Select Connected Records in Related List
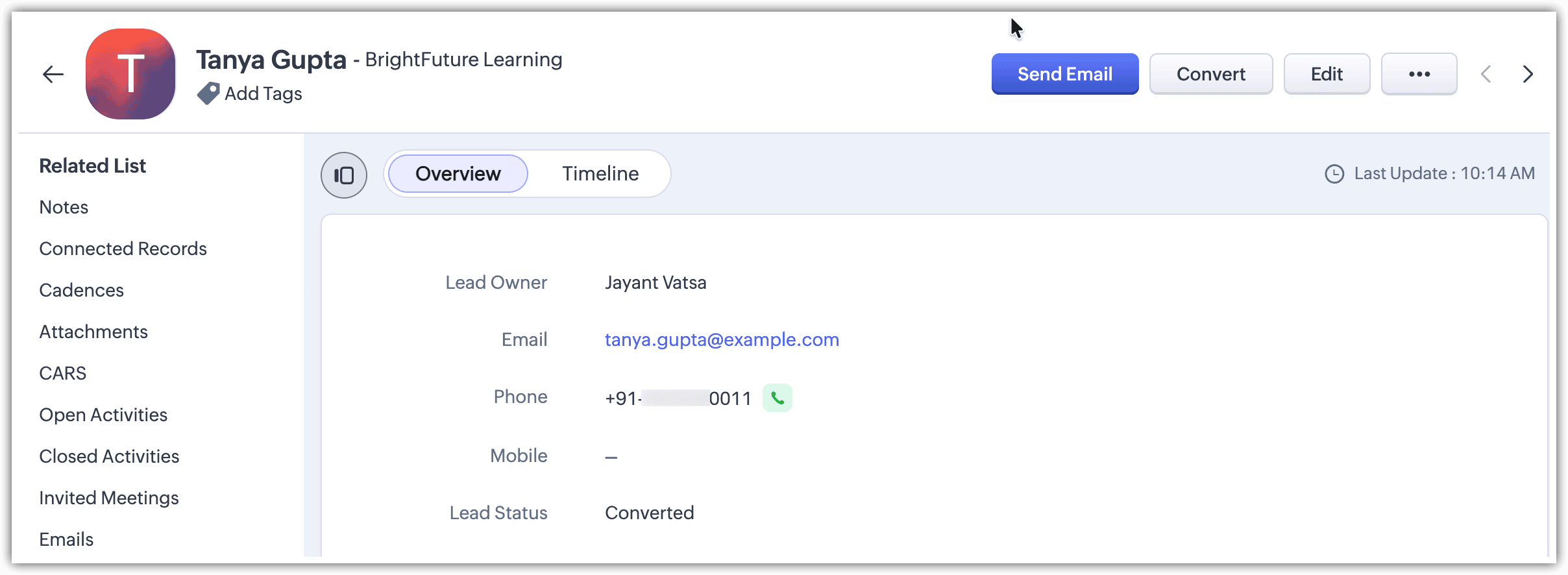The width and height of the screenshot is (1568, 575). [123, 249]
